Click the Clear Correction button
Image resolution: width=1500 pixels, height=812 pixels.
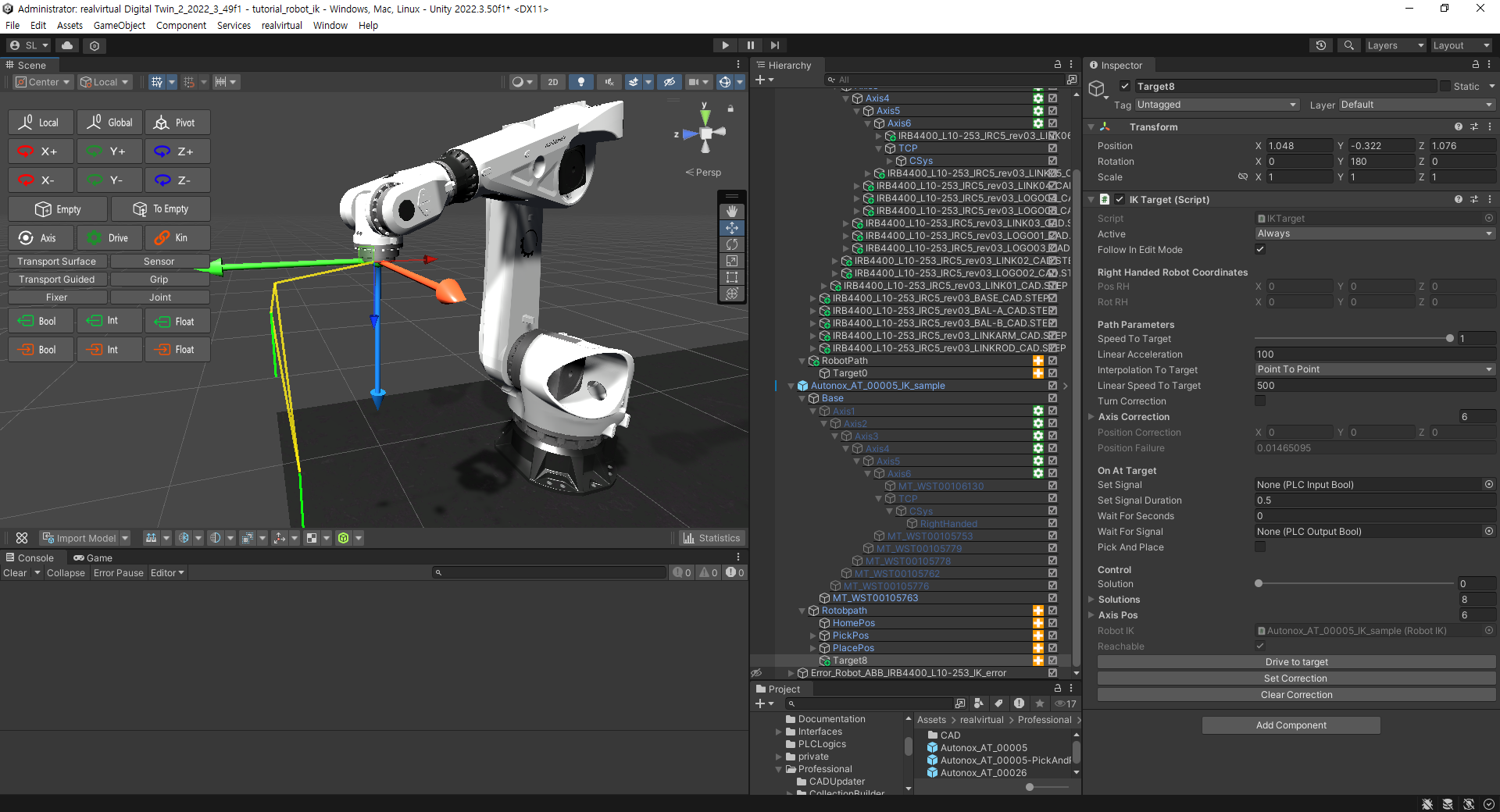pos(1296,695)
